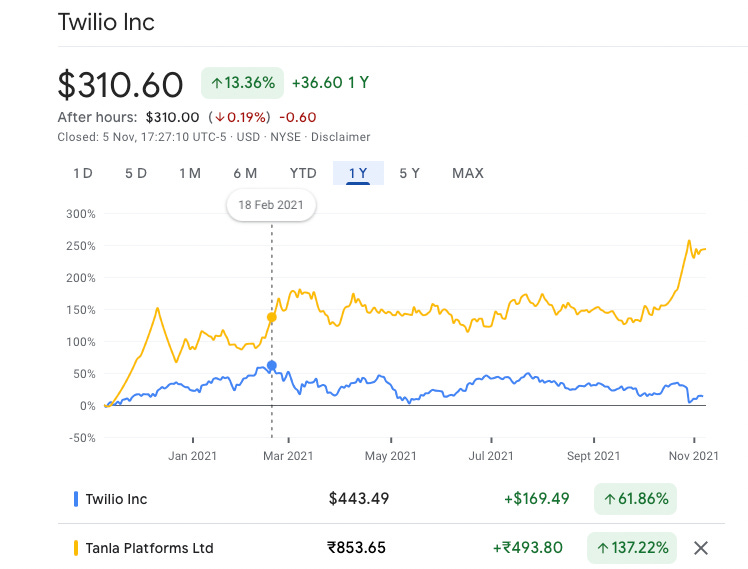Choose the YTD range tab
The width and height of the screenshot is (748, 569).
tap(303, 173)
